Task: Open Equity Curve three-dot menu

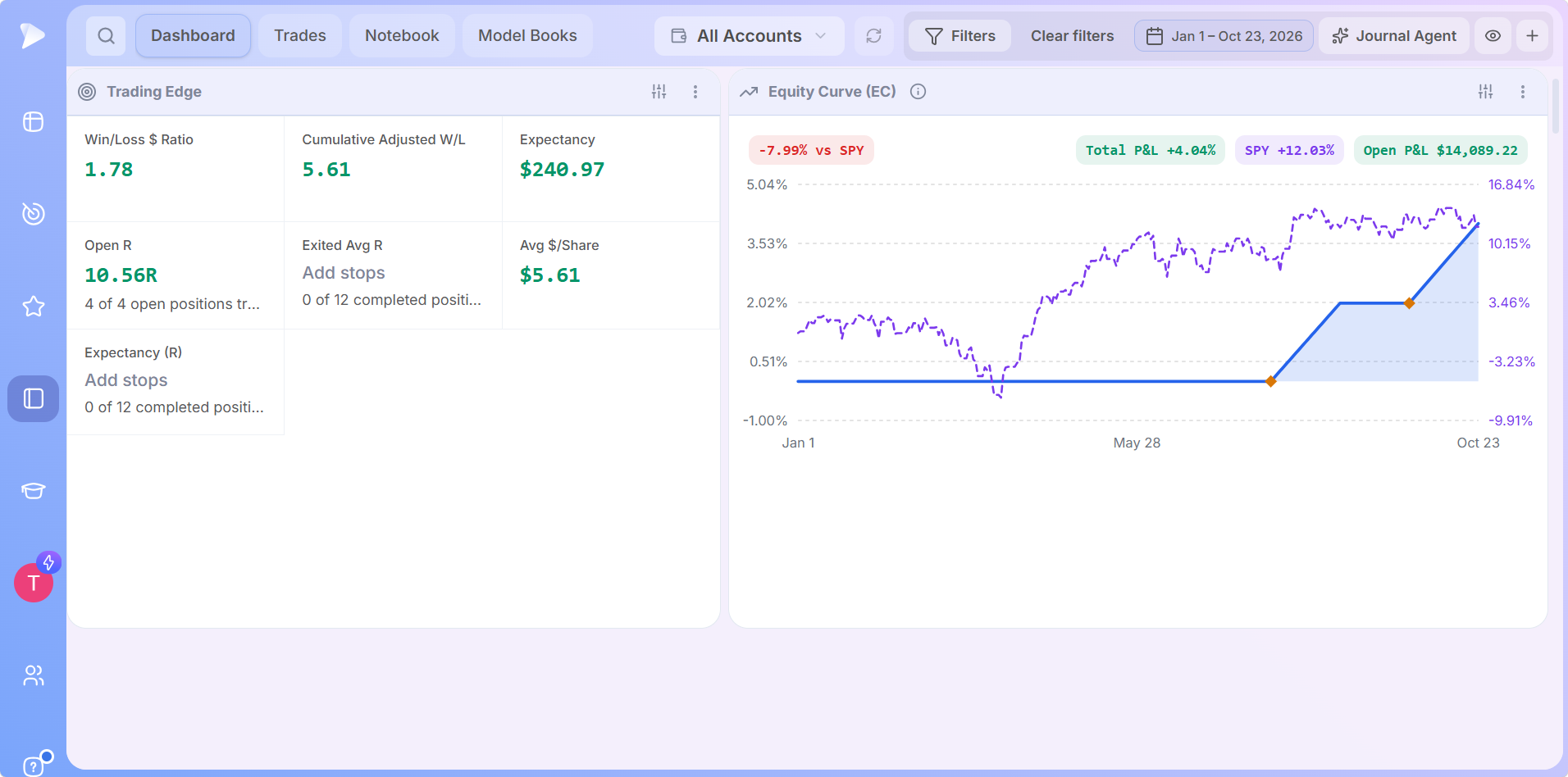Action: pos(1523,92)
